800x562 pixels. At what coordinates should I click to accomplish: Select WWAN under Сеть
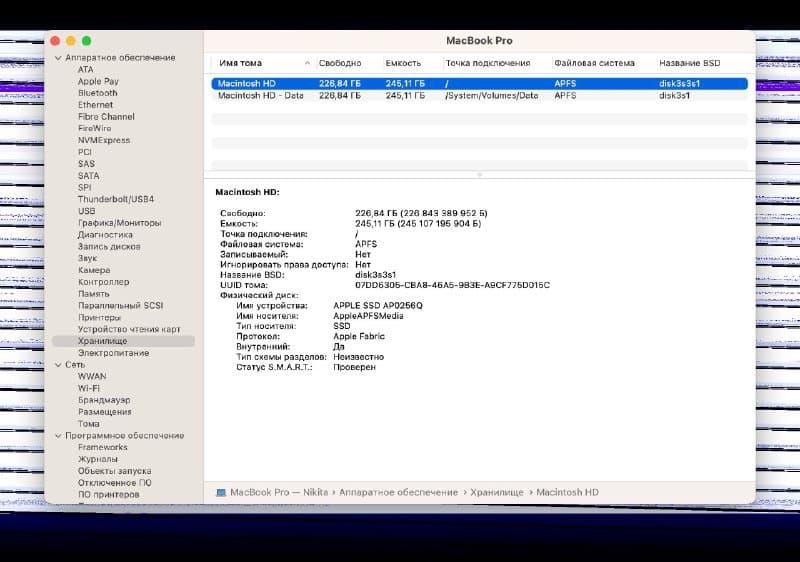(x=92, y=376)
